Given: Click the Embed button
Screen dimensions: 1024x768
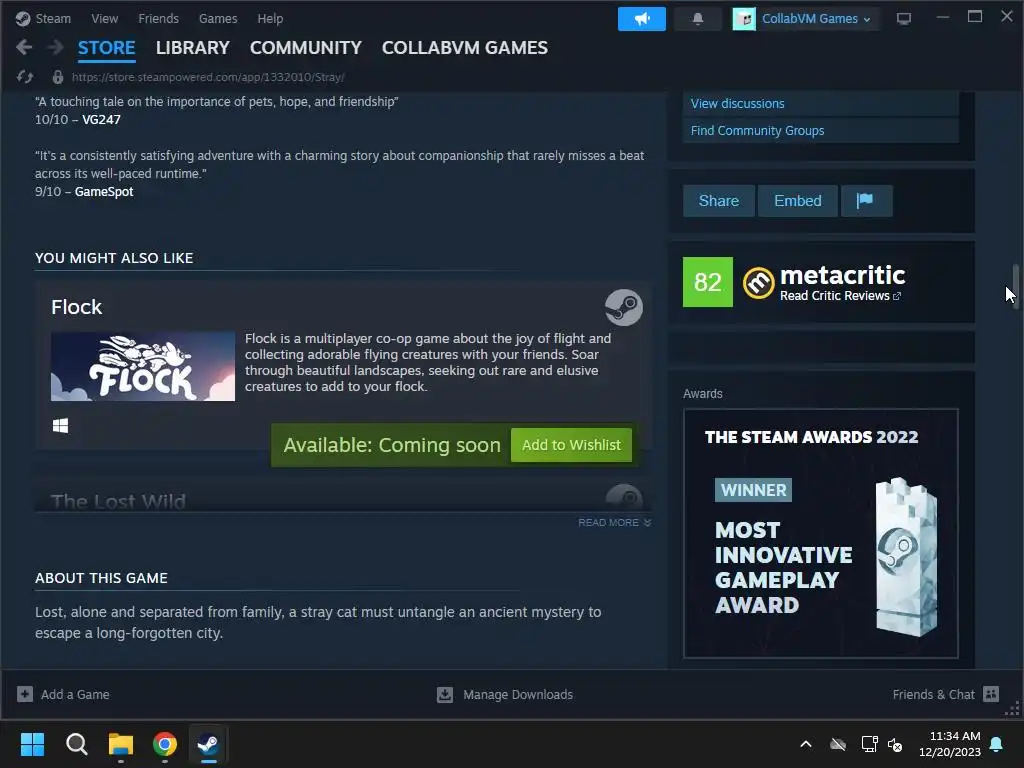Looking at the screenshot, I should click(797, 200).
